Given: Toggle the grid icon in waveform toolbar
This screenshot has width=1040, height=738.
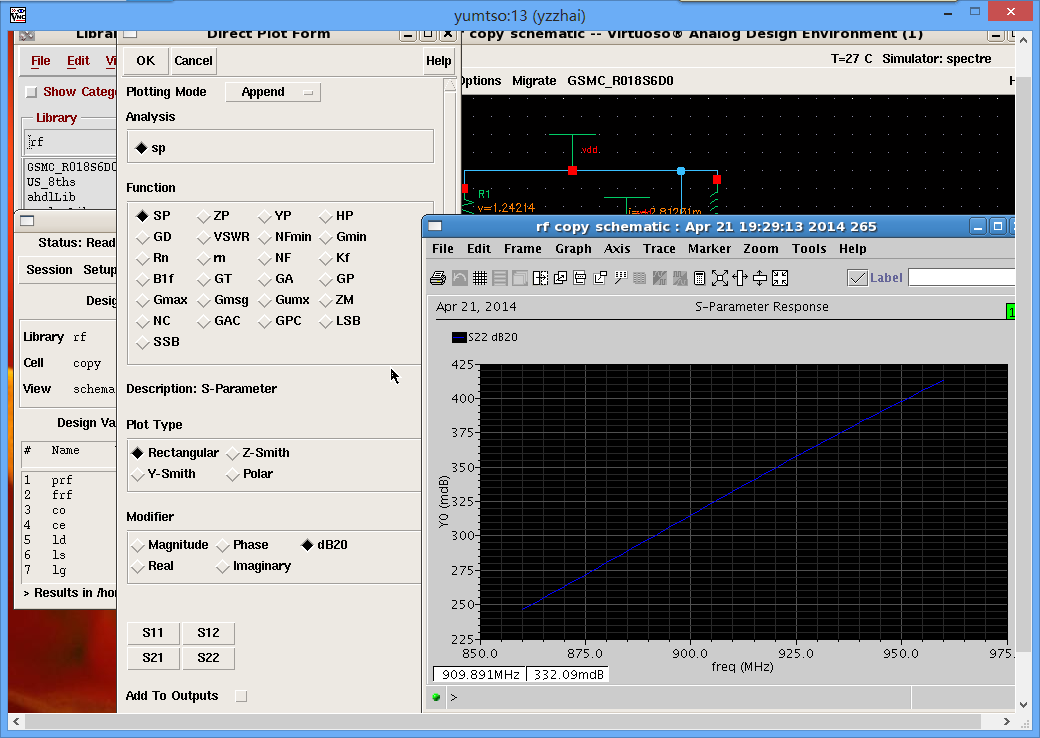Looking at the screenshot, I should tap(479, 278).
